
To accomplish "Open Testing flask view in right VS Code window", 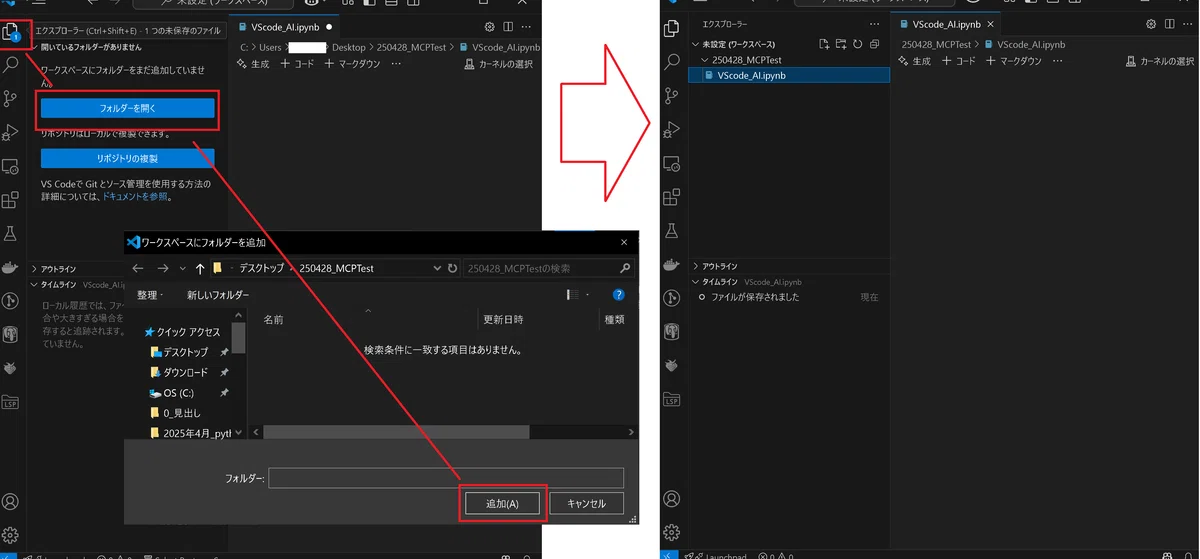I will tap(672, 230).
